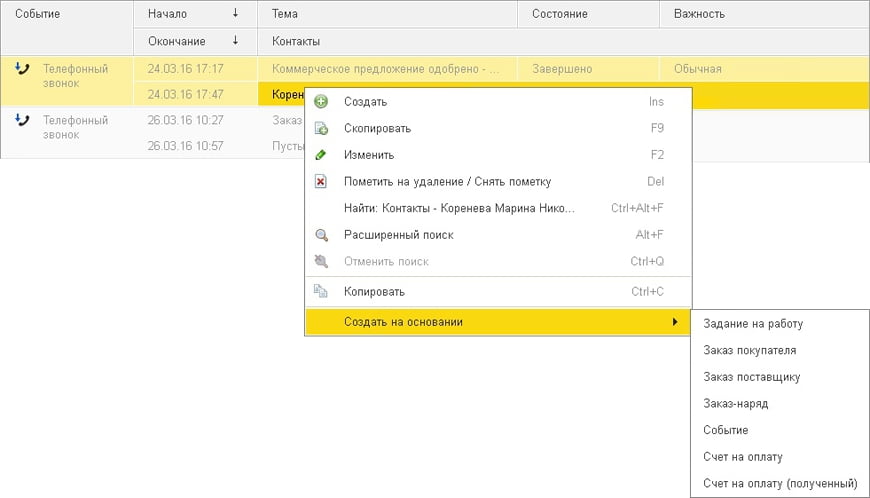Select Отменить поиск menu entry
Screen dimensions: 870x498
pos(498,261)
